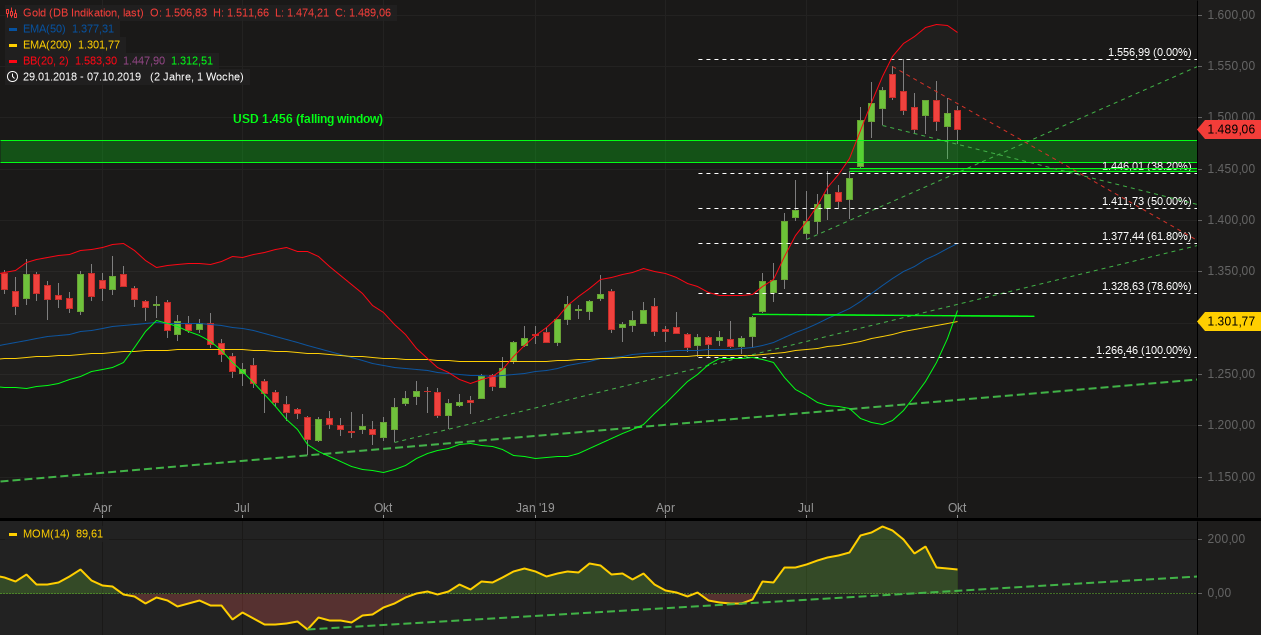Click the 1.377,44 (61.80%) Fibonacci label
This screenshot has width=1261, height=635.
[1146, 236]
